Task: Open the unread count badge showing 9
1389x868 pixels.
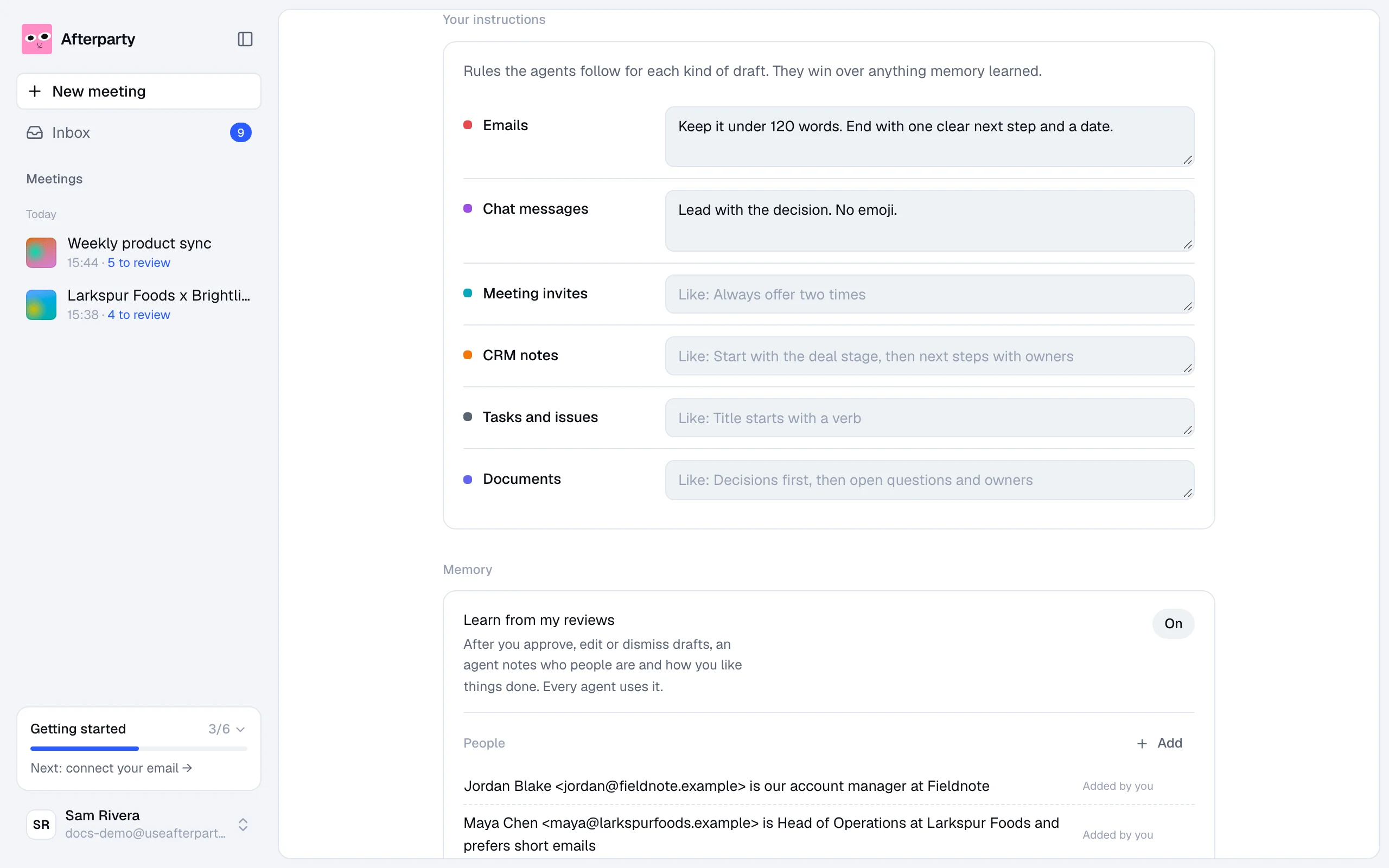Action: point(240,132)
